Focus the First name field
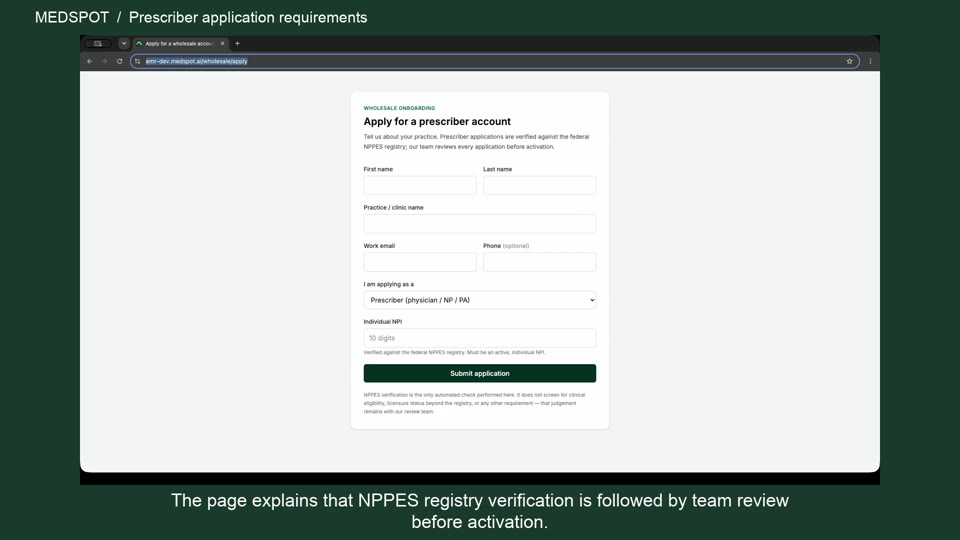The image size is (960, 540). click(420, 186)
